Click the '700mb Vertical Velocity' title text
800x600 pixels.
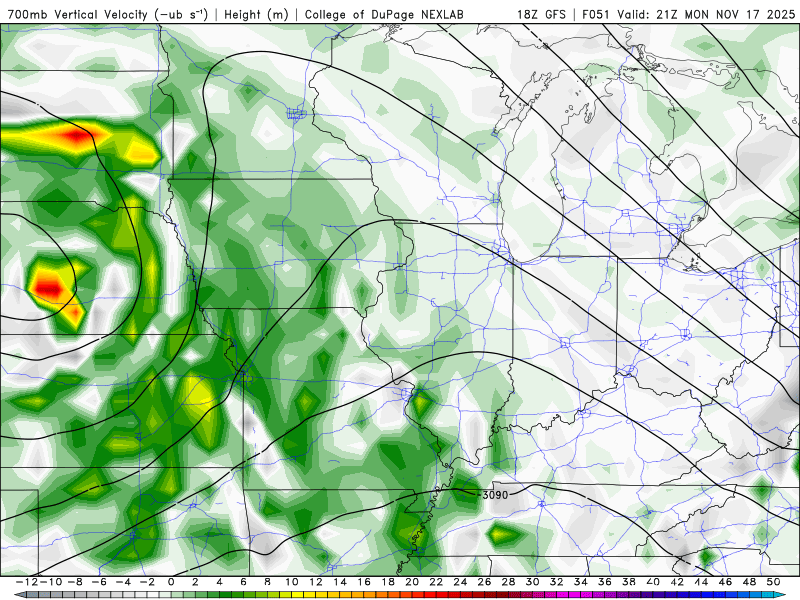point(78,14)
